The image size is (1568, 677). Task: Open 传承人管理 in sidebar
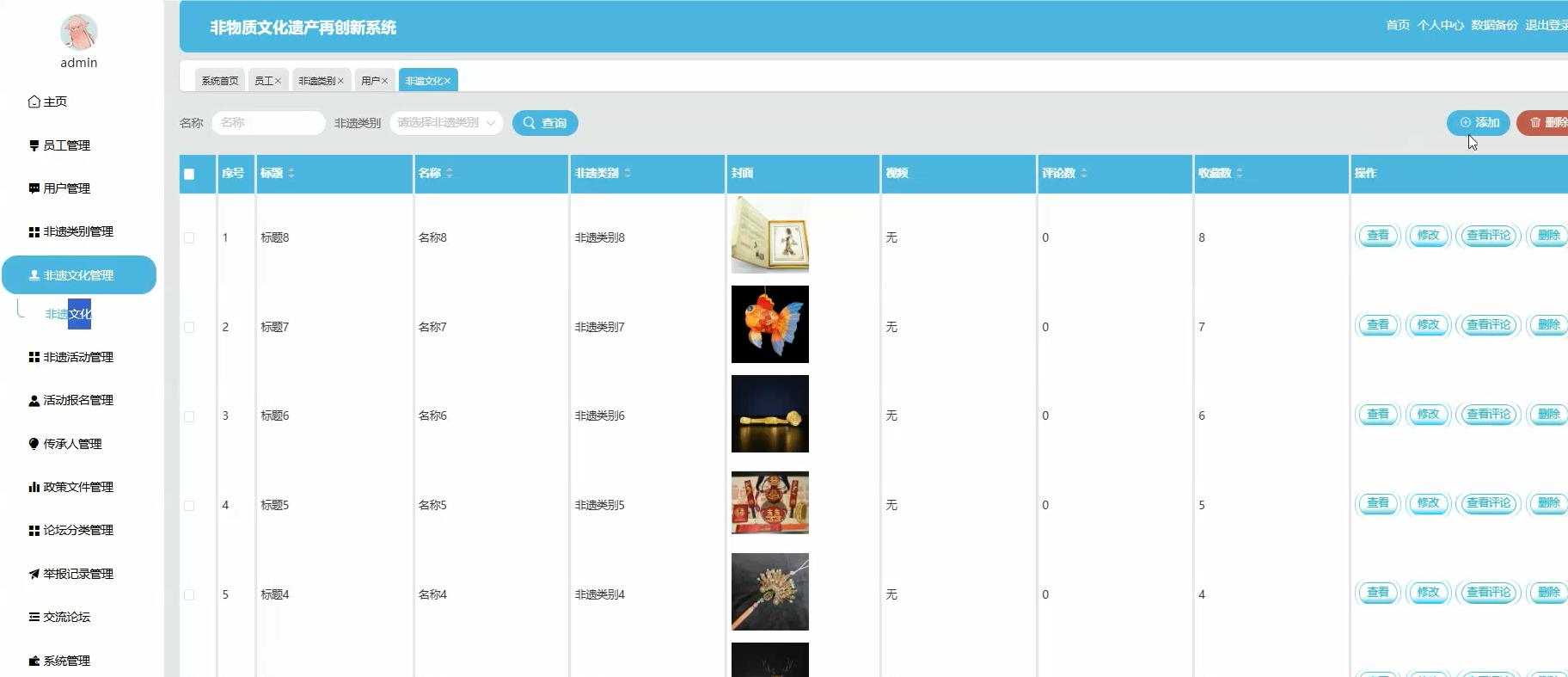(x=65, y=444)
